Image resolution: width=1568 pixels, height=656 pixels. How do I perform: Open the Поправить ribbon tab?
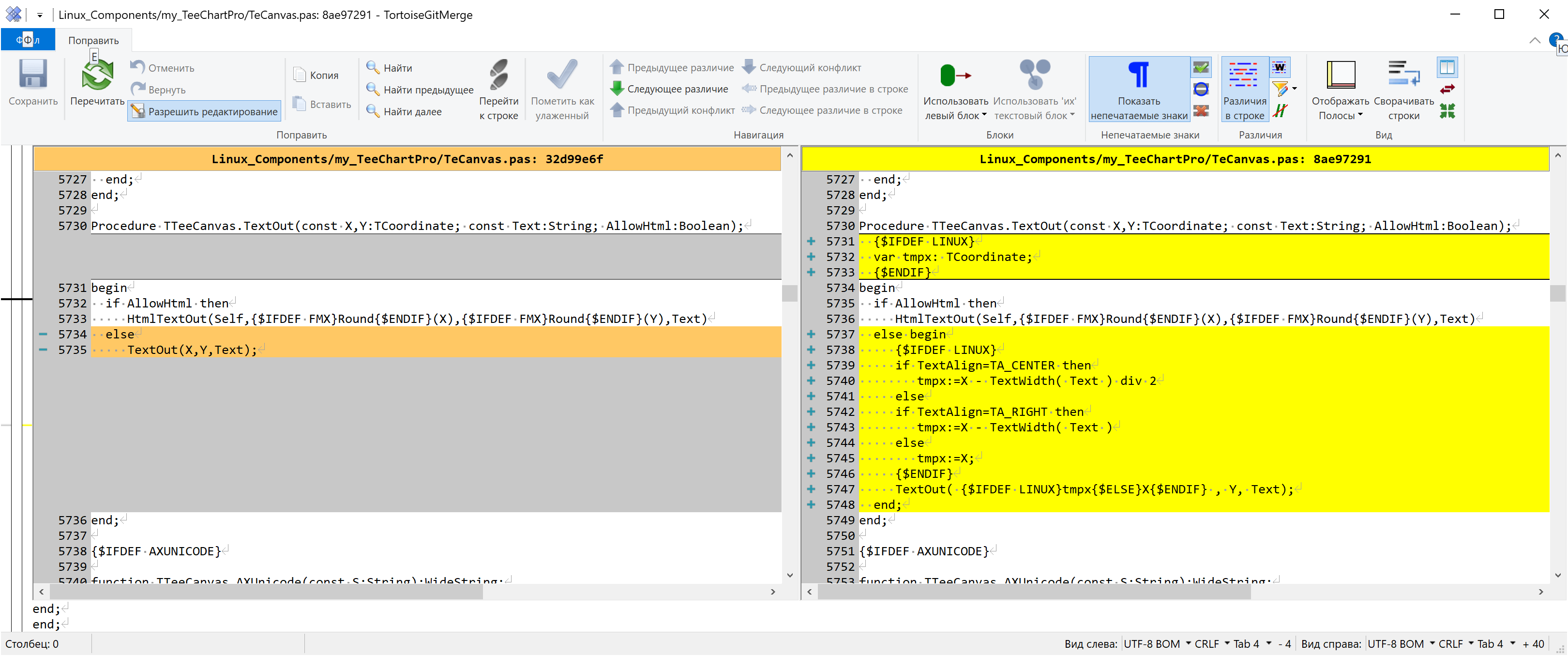93,40
